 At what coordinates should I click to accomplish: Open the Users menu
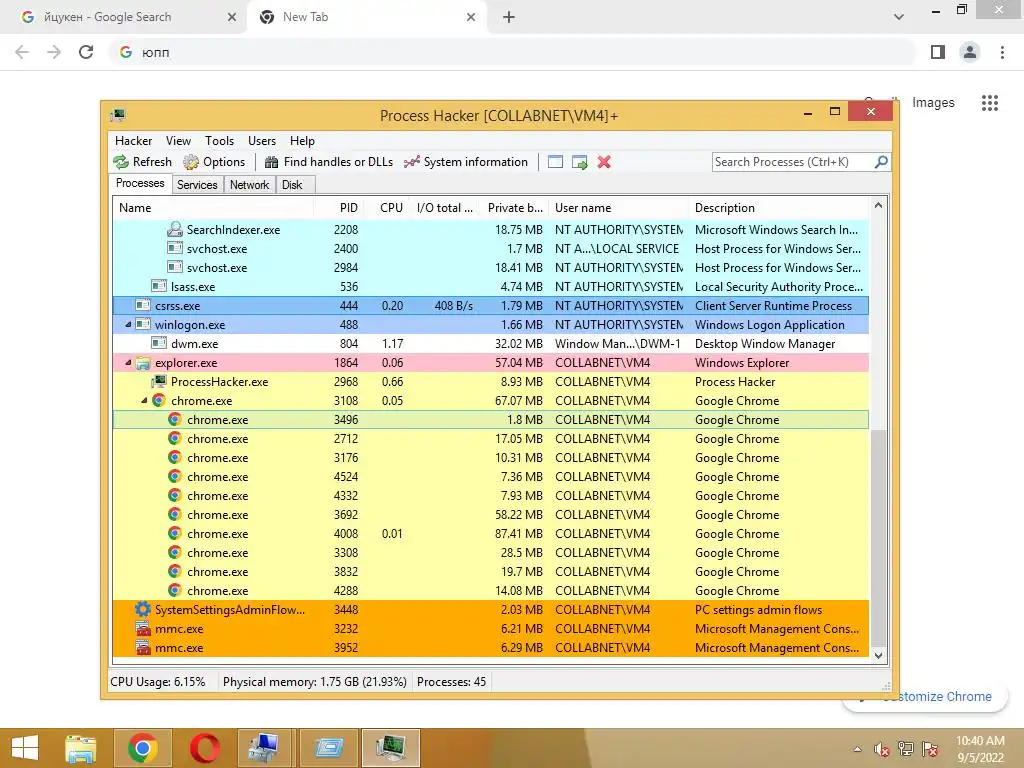pyautogui.click(x=262, y=141)
